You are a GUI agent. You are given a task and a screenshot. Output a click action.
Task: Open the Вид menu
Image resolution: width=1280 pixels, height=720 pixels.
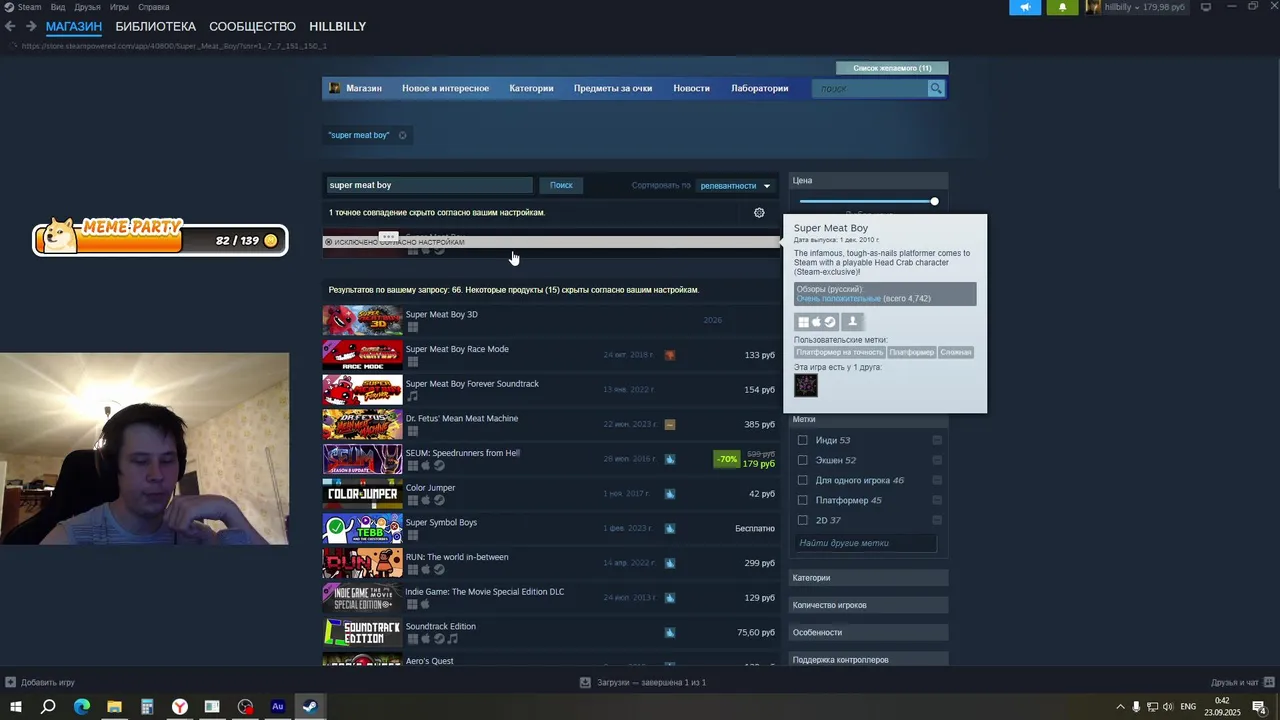pos(58,7)
